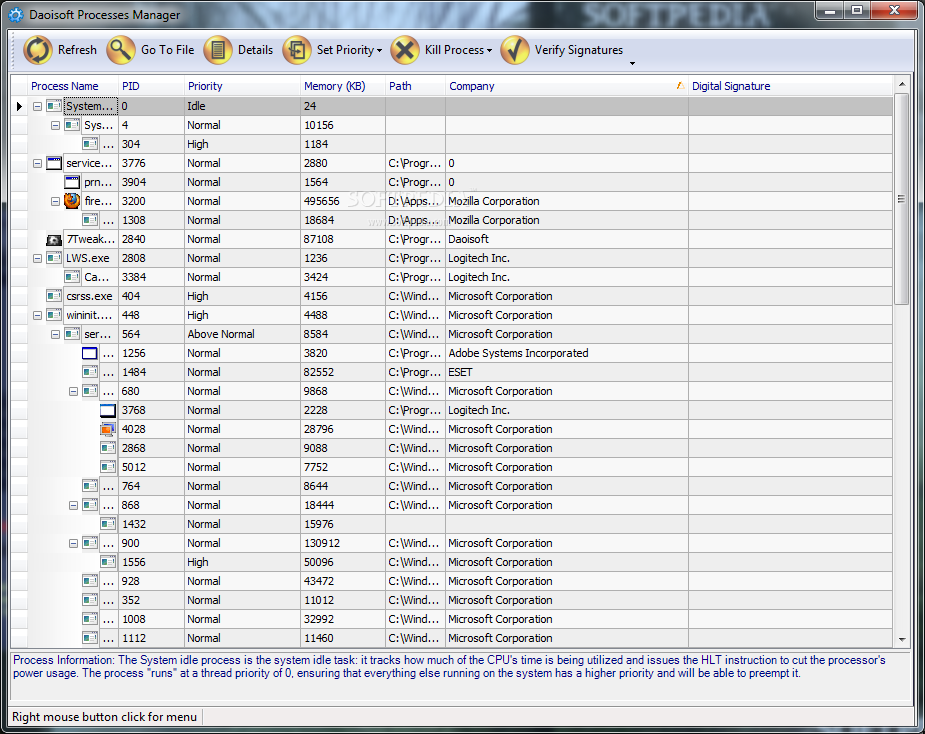Collapse the service... node PID 3776
Image resolution: width=925 pixels, height=734 pixels.
pos(37,163)
